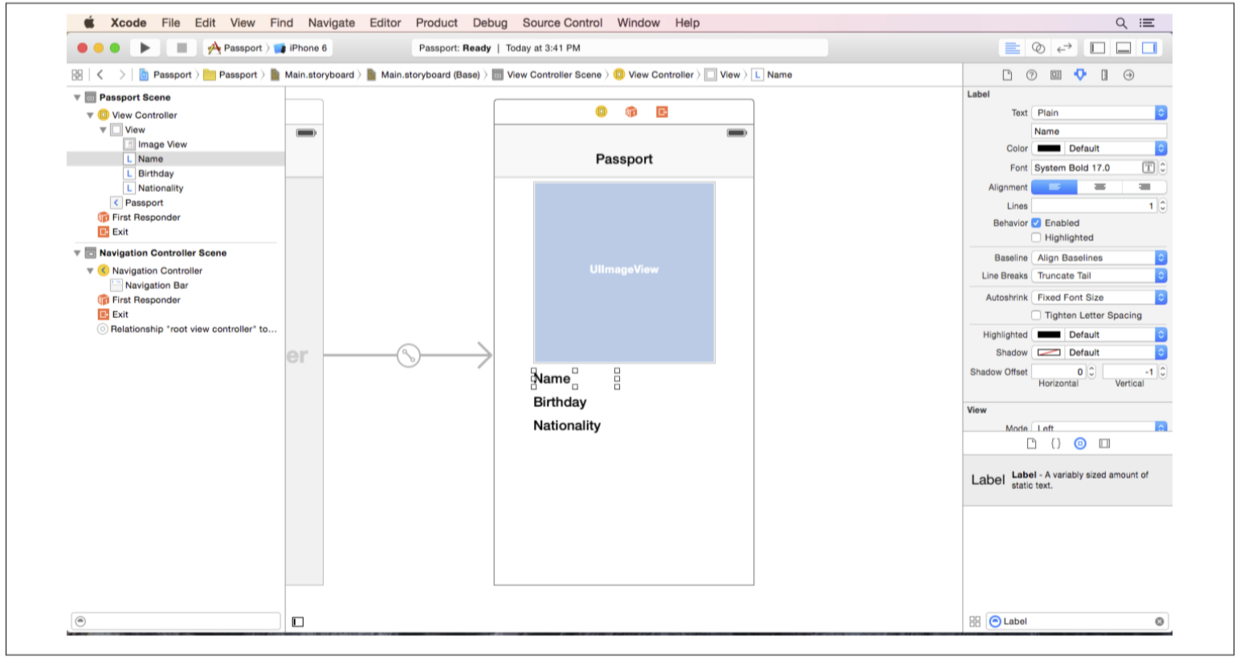The width and height of the screenshot is (1240, 660).
Task: Check the Highlighted behavior checkbox
Action: point(1036,238)
